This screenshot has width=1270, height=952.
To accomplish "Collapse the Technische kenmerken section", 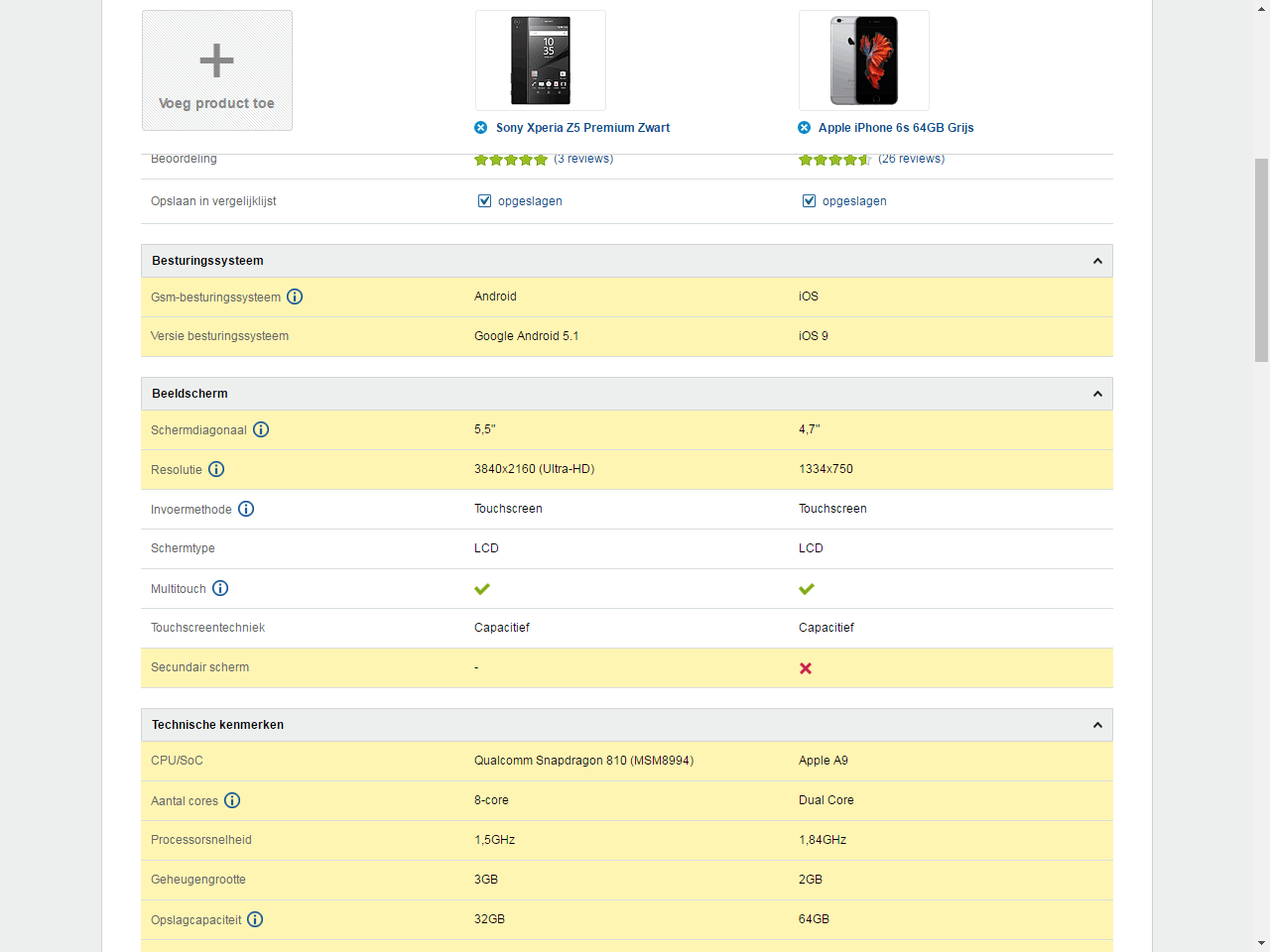I will click(x=1097, y=725).
